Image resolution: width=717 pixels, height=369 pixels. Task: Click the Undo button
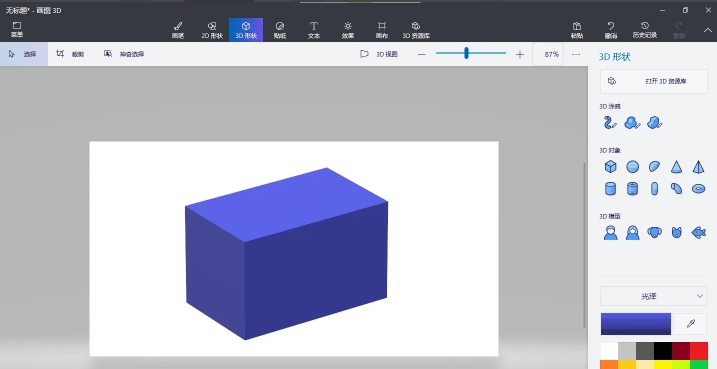coord(611,30)
